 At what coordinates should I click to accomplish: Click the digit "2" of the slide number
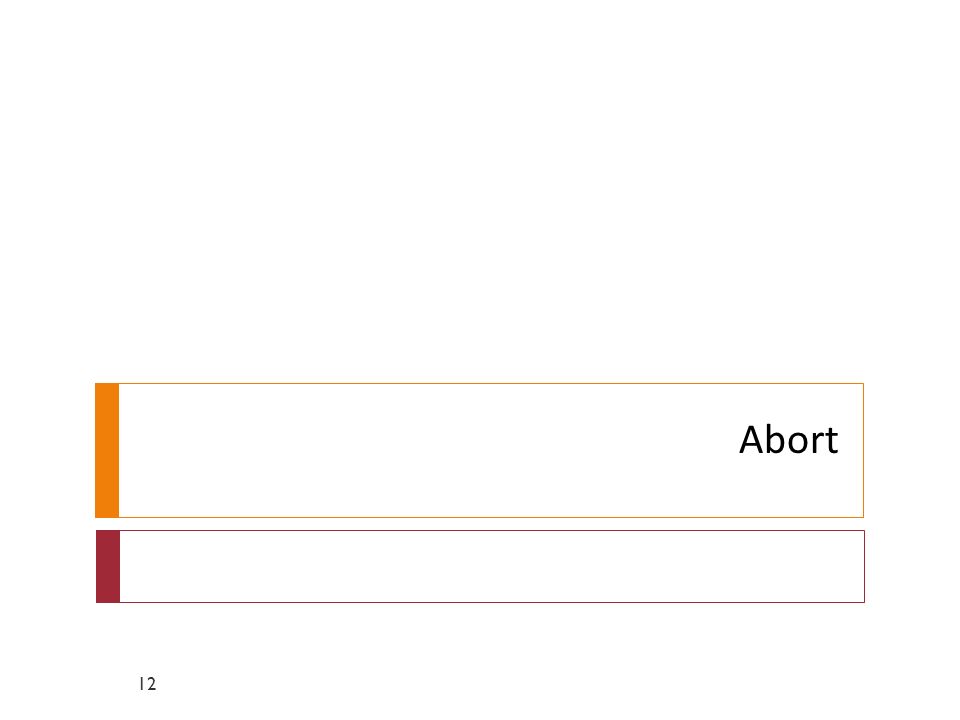click(152, 684)
